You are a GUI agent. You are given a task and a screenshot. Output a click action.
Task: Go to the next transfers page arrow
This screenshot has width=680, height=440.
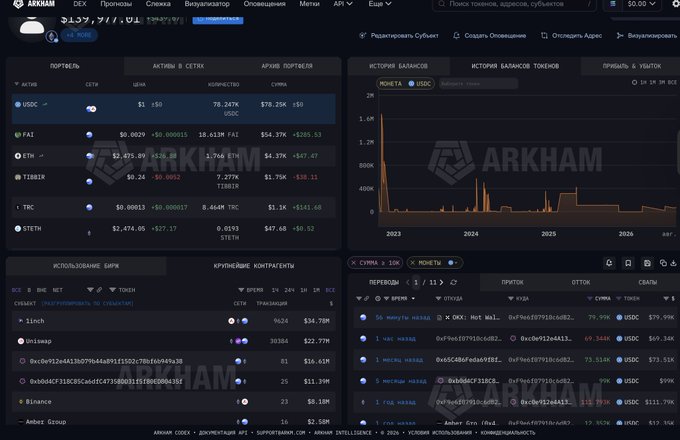pyautogui.click(x=441, y=282)
